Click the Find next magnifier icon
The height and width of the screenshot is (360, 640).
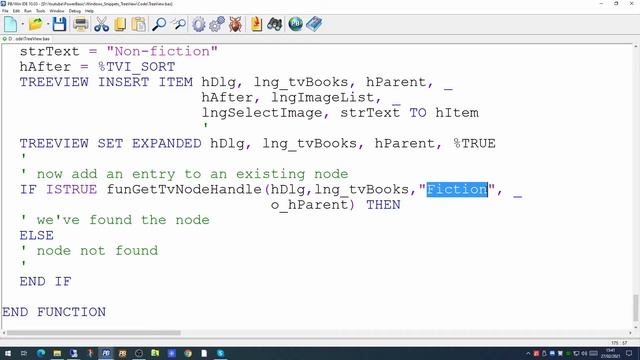[178, 24]
